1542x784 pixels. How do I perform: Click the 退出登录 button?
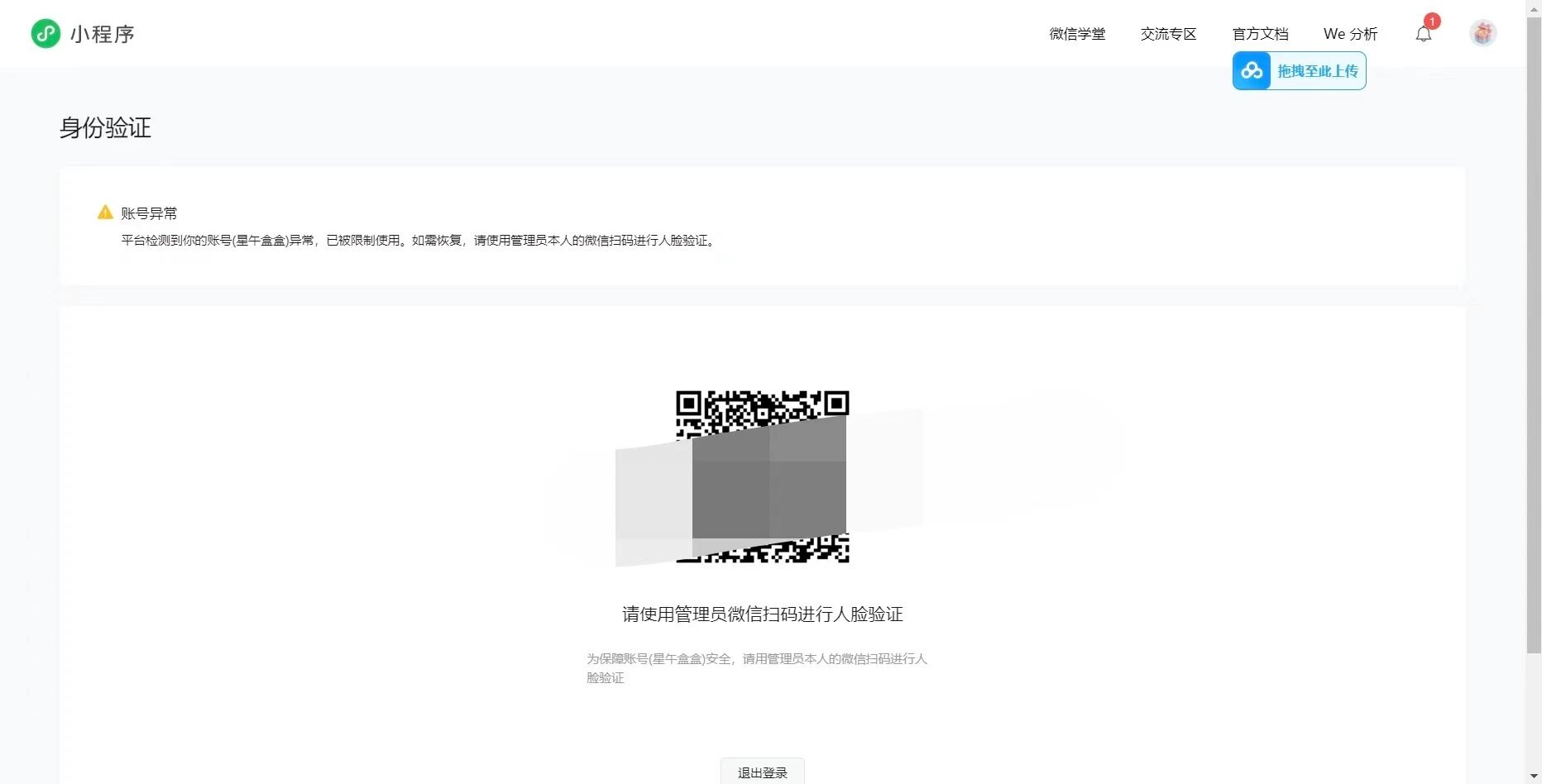762,772
